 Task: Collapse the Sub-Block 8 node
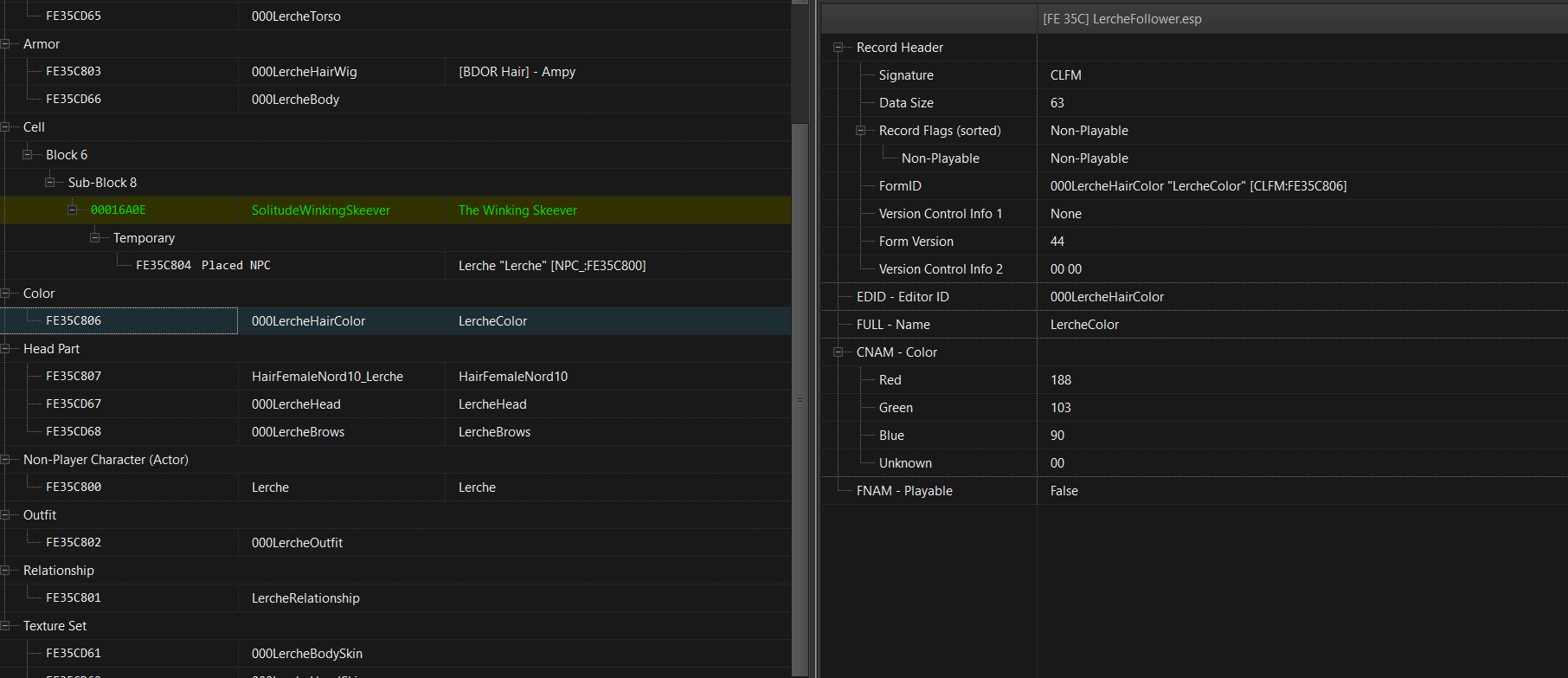coord(50,183)
